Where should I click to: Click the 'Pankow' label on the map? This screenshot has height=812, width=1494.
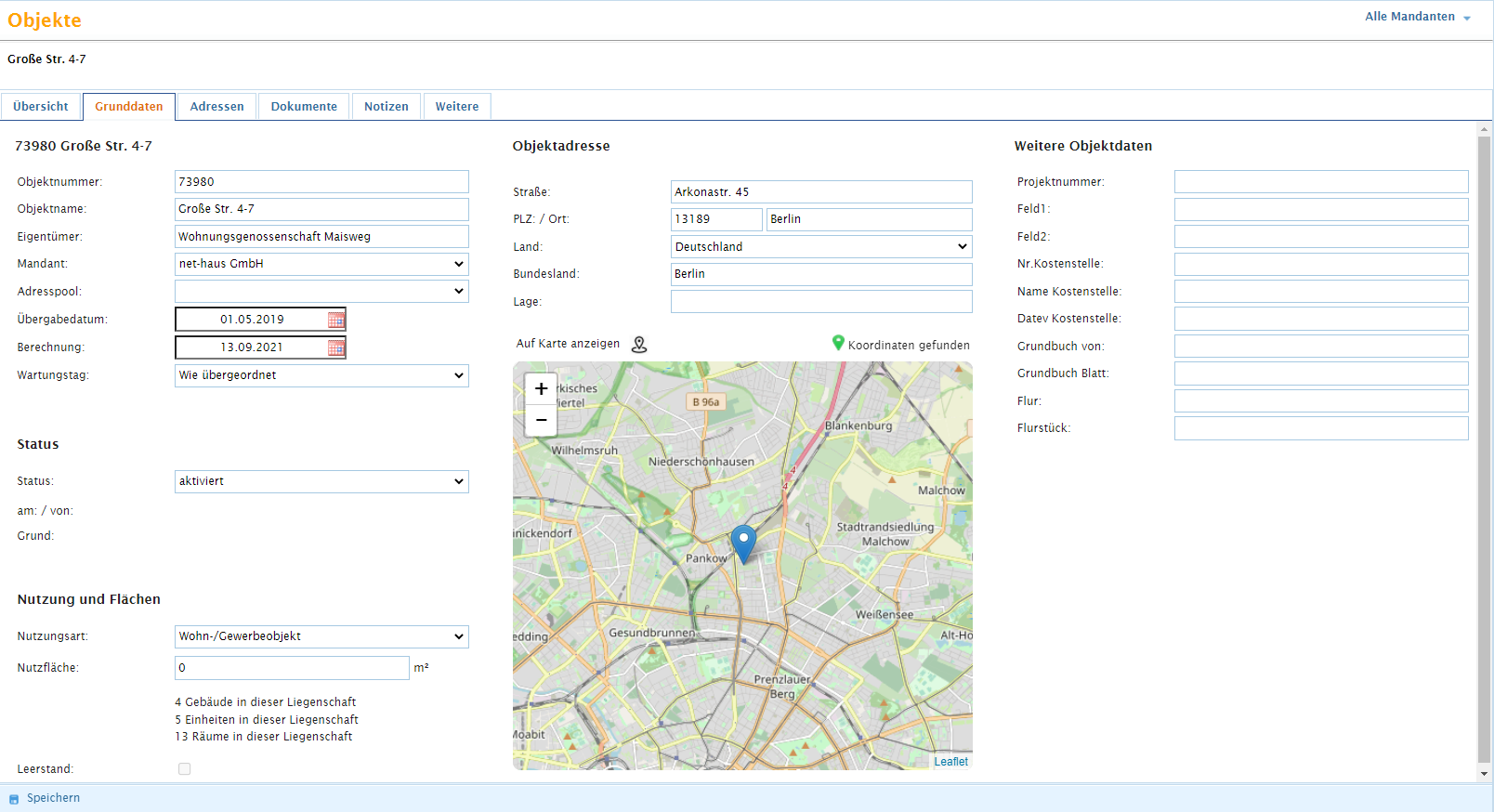pyautogui.click(x=706, y=558)
